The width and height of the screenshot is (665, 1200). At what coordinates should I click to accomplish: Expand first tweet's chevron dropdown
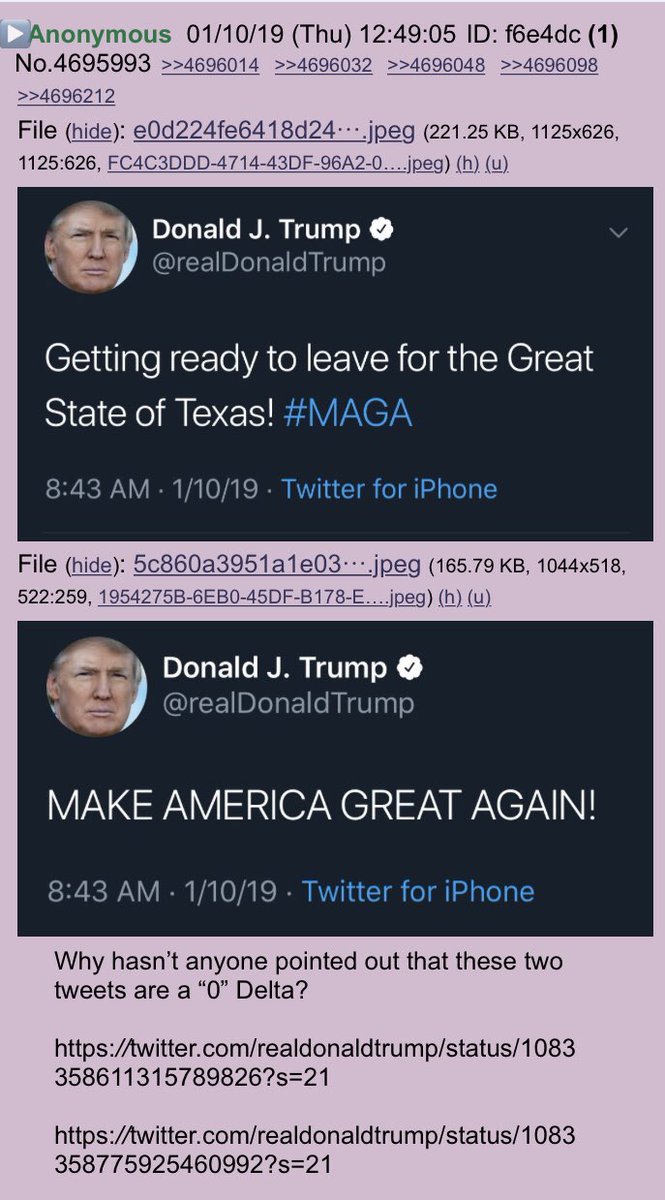pos(618,232)
